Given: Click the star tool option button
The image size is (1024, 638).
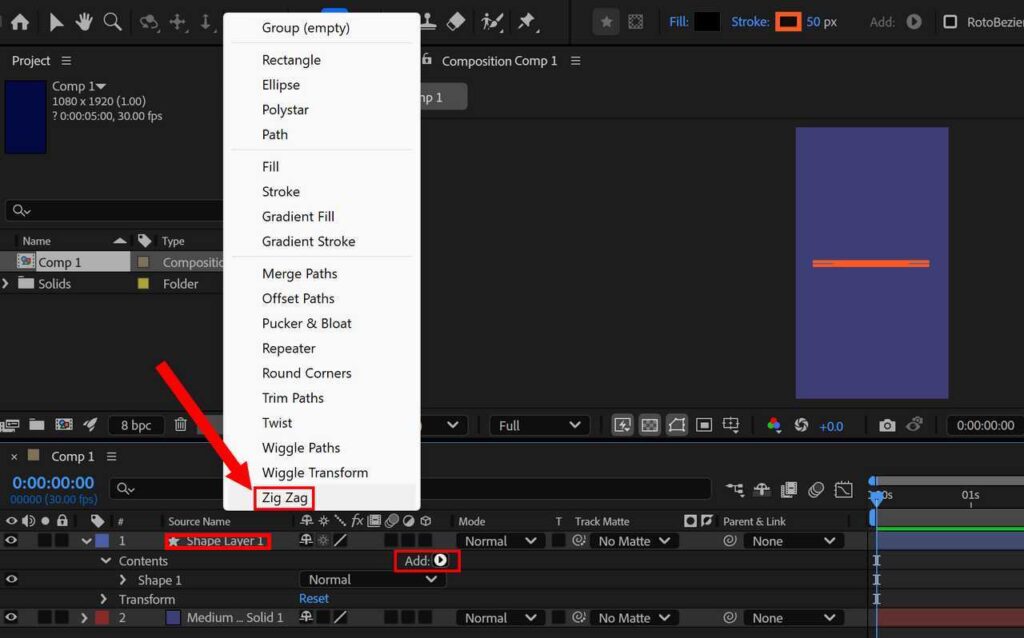Looking at the screenshot, I should (606, 22).
